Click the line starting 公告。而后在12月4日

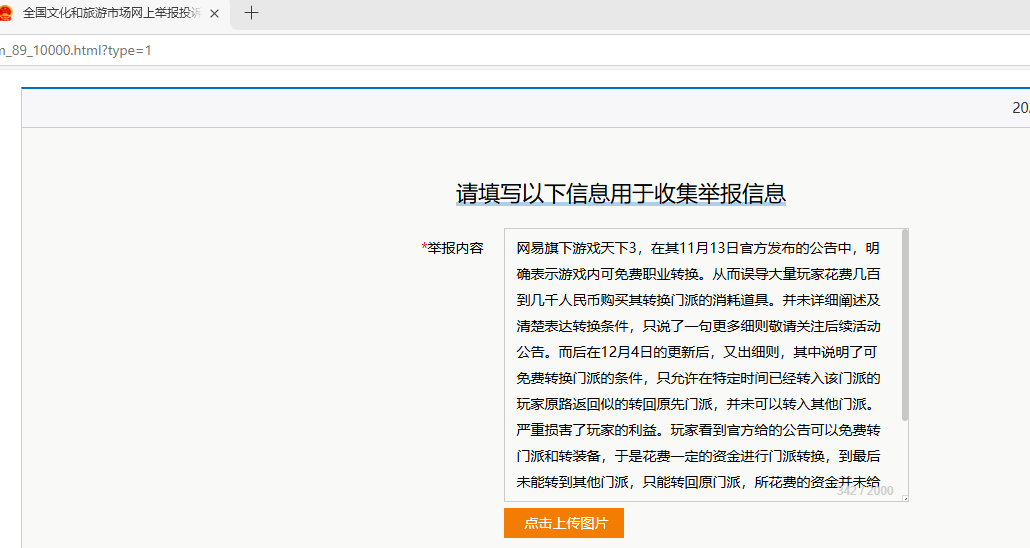point(696,352)
